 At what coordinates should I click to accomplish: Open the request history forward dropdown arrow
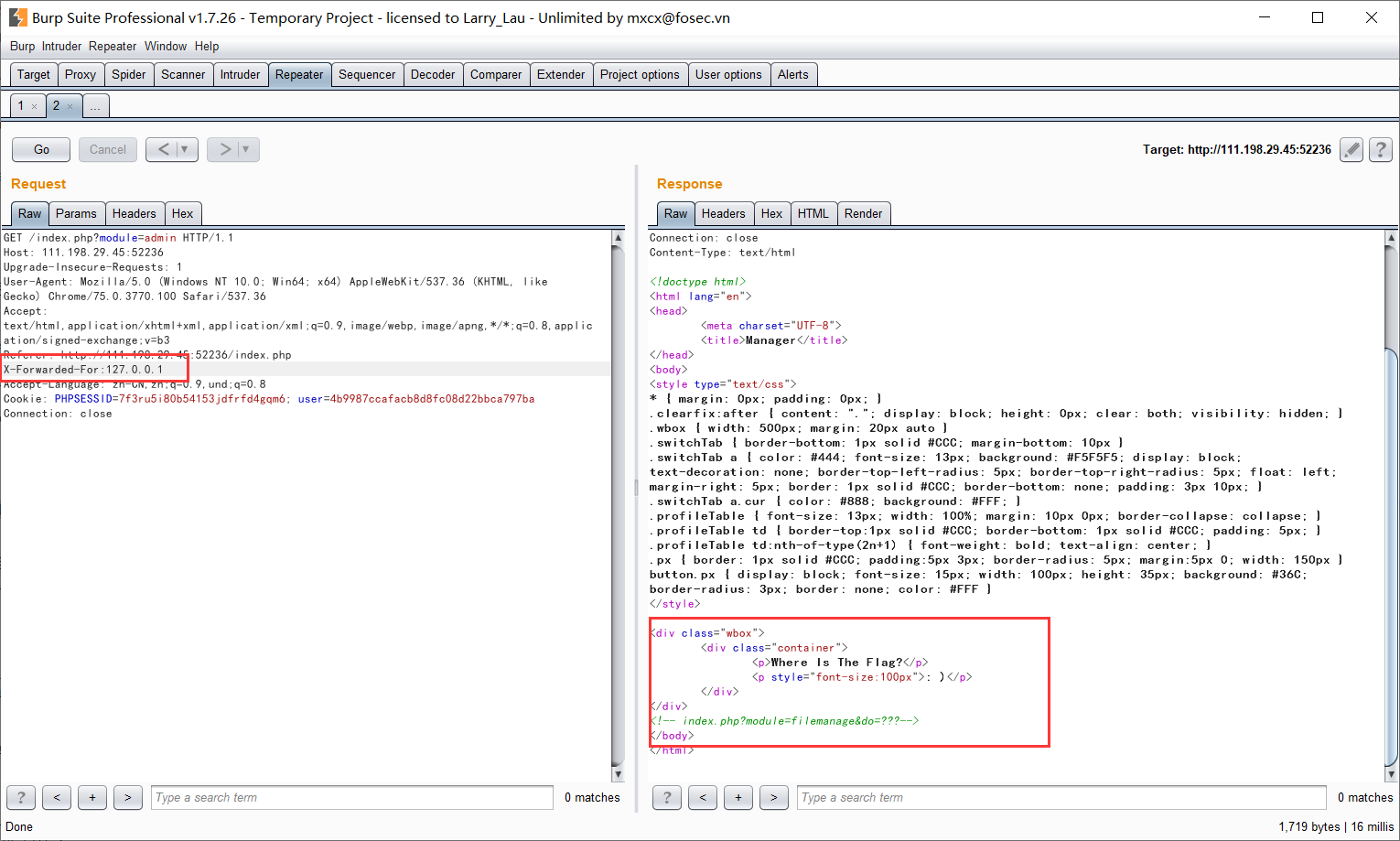pos(247,149)
